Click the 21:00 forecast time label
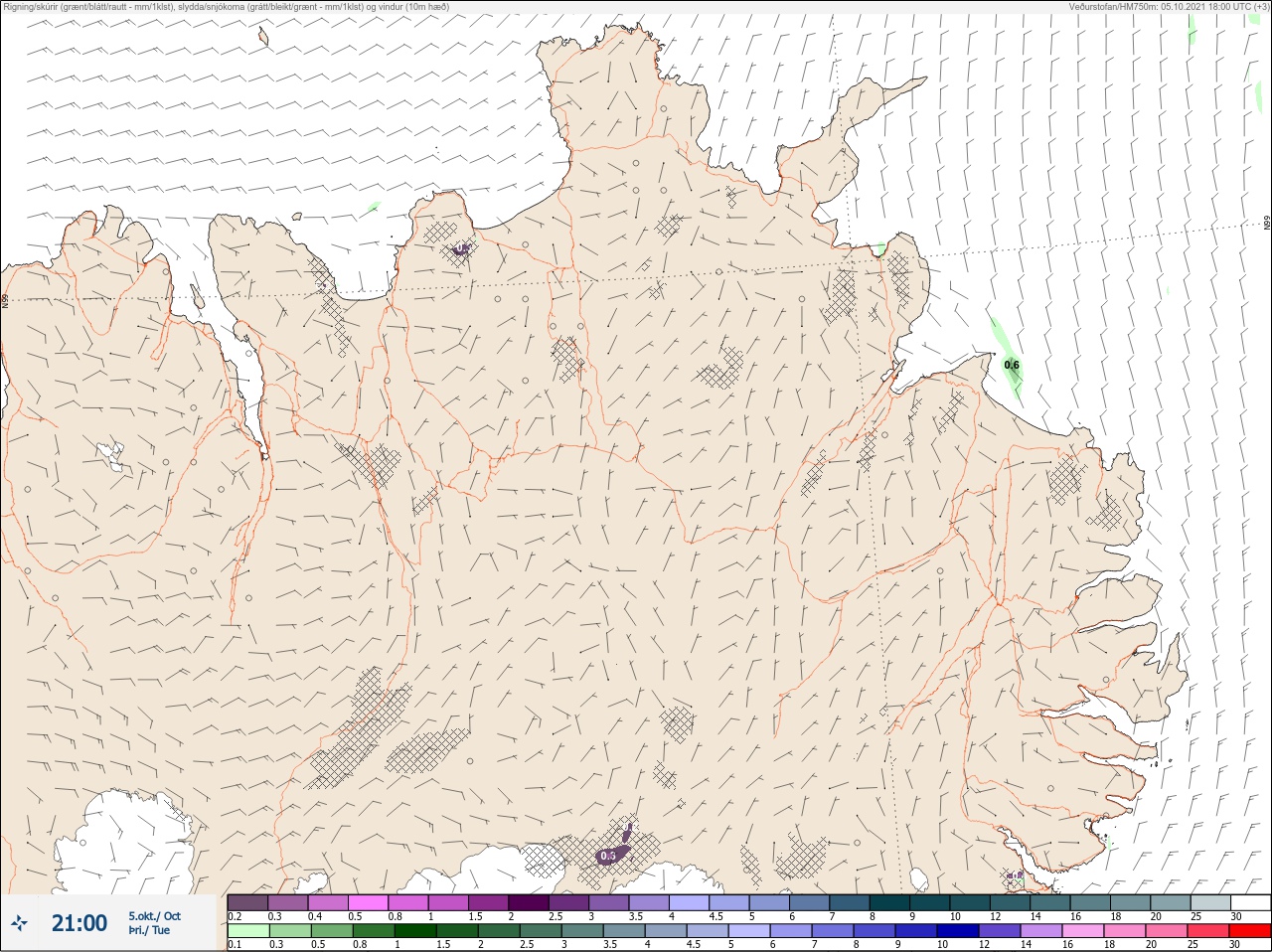The width and height of the screenshot is (1272, 952). (x=79, y=923)
